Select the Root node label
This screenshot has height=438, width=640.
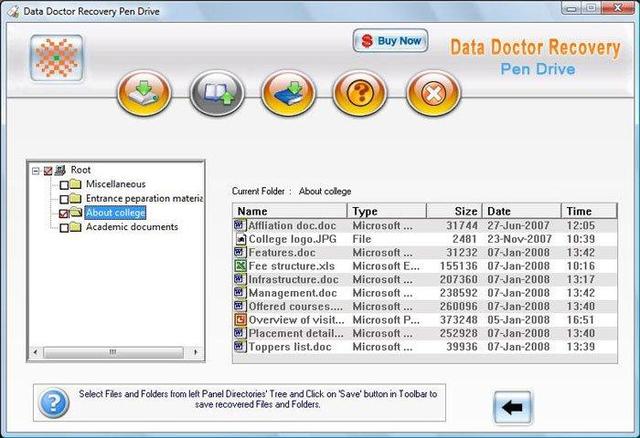[x=81, y=169]
